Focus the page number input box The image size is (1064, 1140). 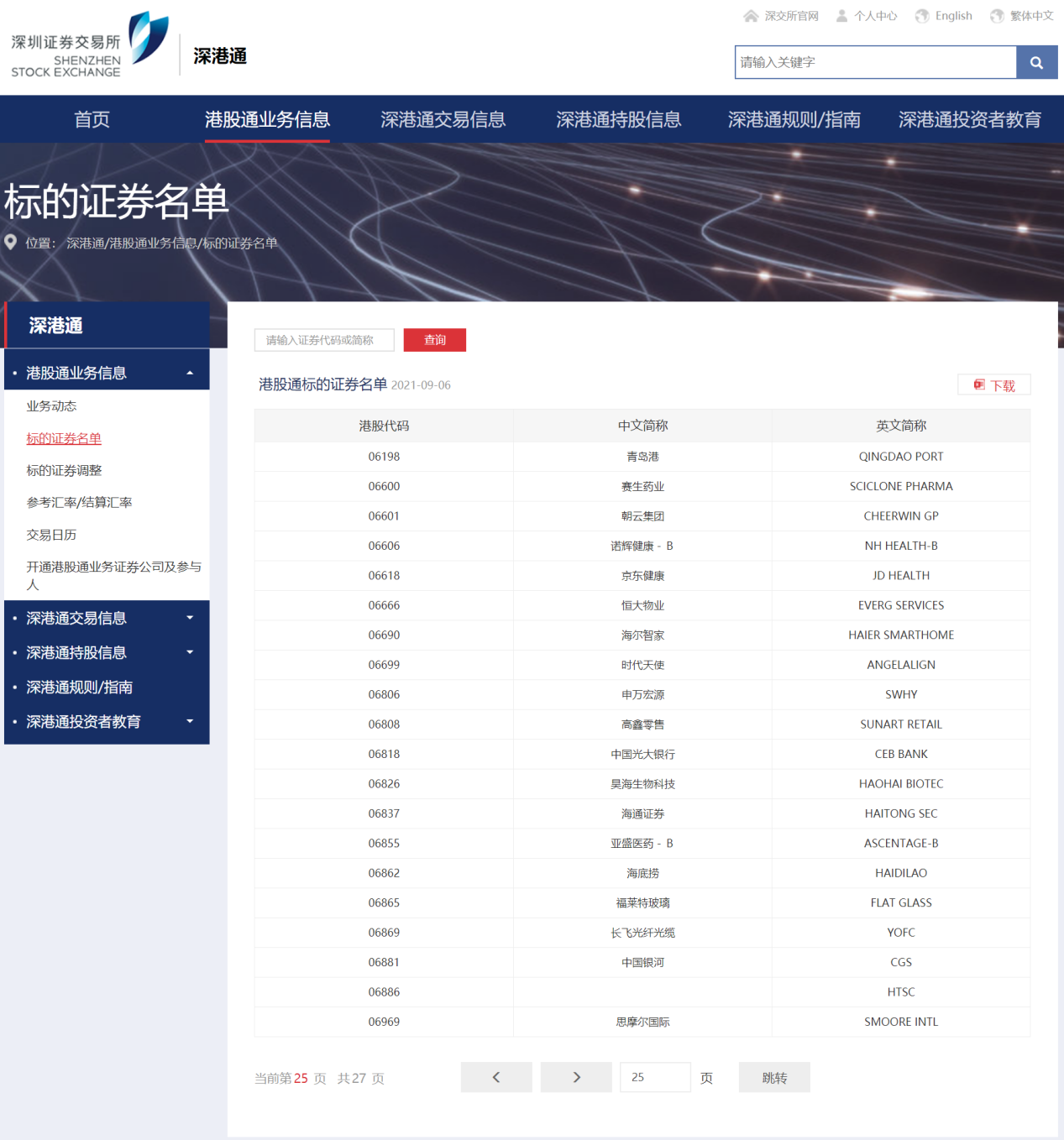655,1077
